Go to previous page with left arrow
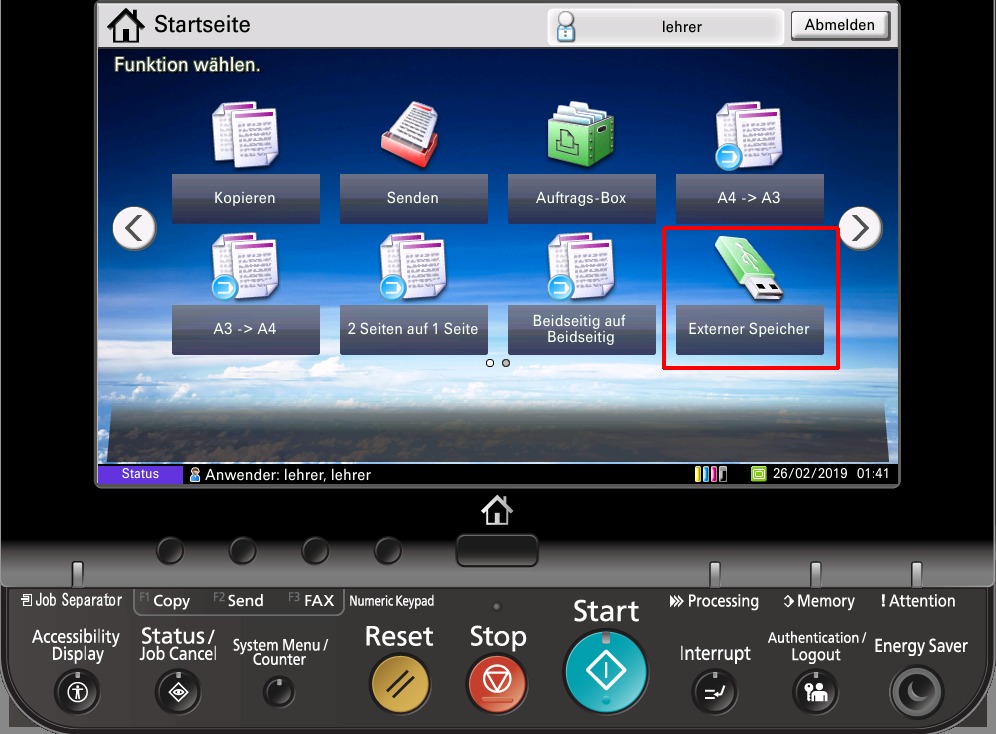996x734 pixels. (x=134, y=229)
